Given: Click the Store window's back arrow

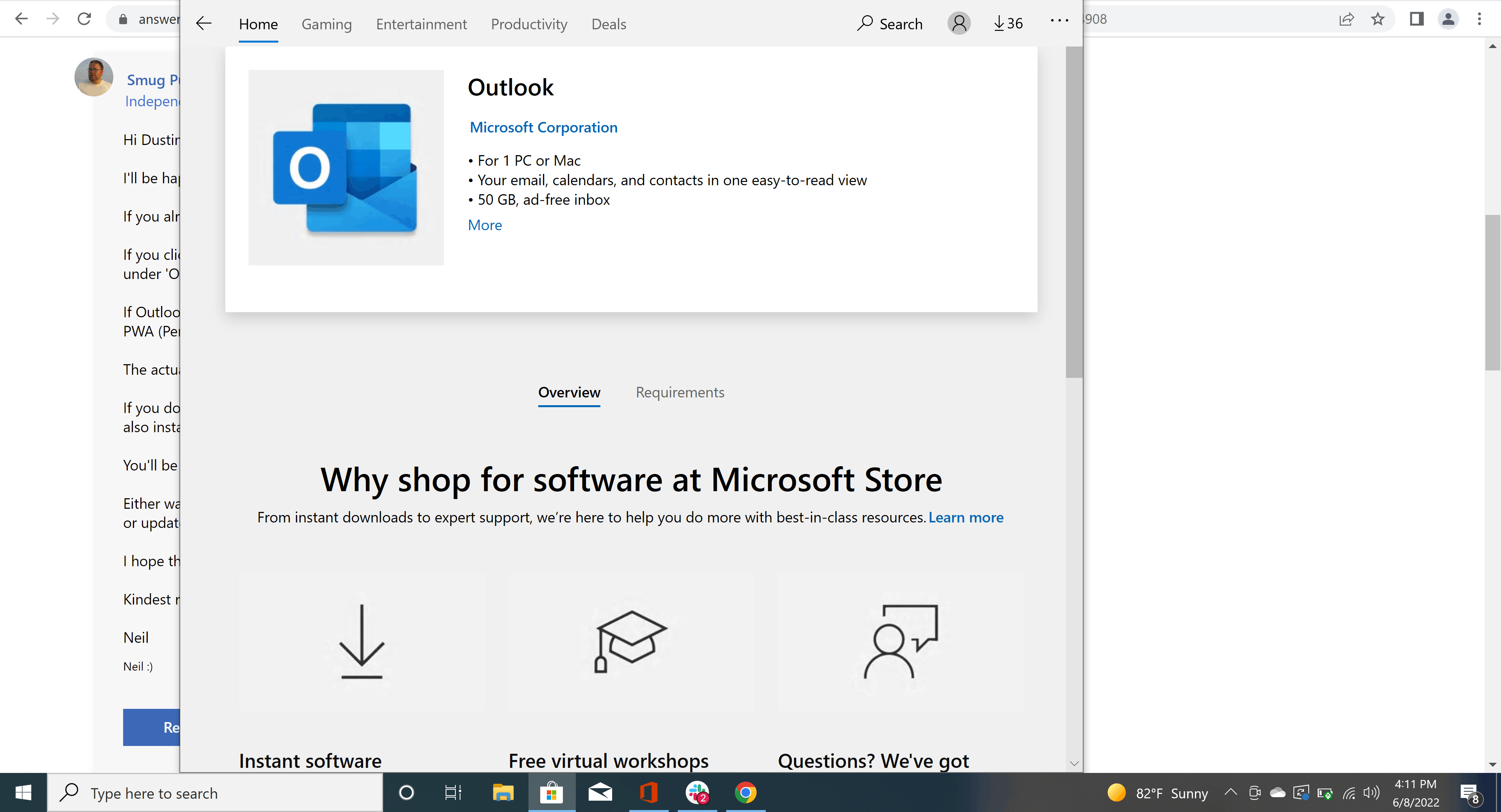Looking at the screenshot, I should pos(204,23).
